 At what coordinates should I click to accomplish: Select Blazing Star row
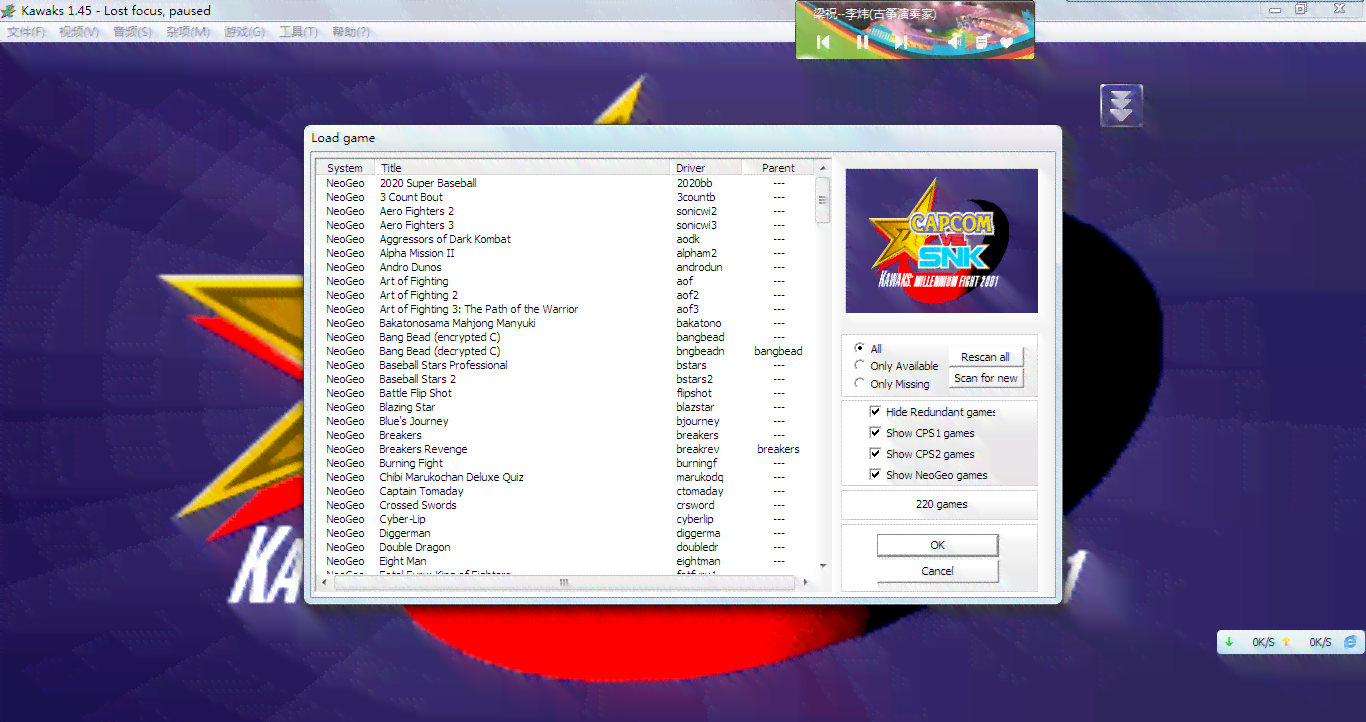(x=566, y=407)
